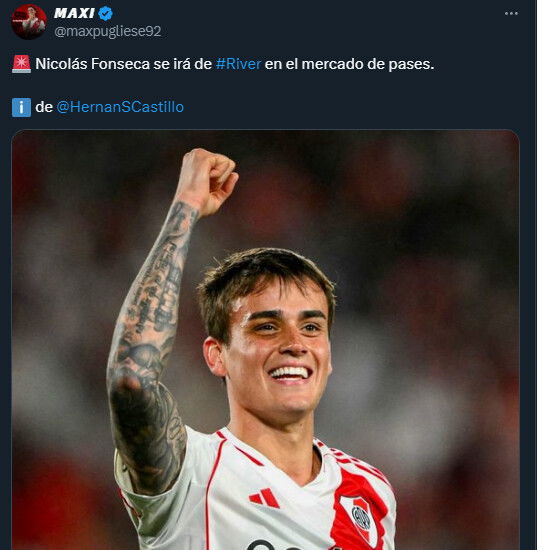Click the River Plate crest on the jersey
537x550 pixels.
(x=361, y=517)
